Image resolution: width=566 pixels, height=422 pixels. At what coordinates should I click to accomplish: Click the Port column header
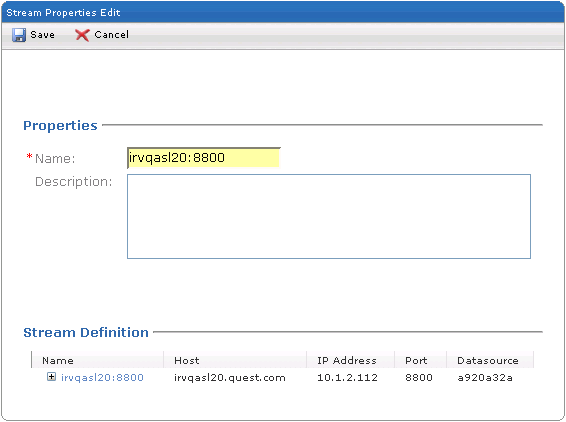point(421,360)
